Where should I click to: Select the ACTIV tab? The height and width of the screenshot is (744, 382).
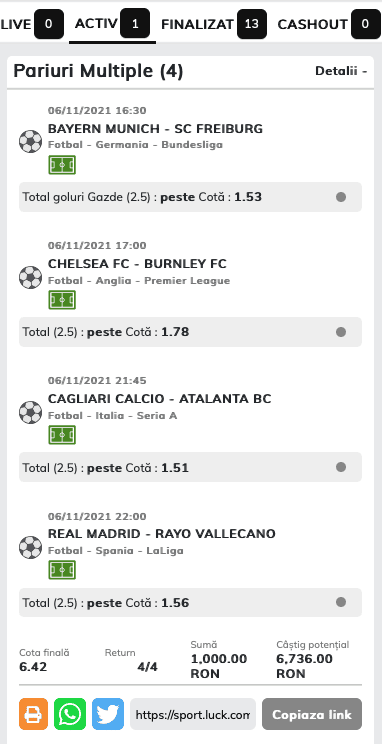tap(112, 24)
